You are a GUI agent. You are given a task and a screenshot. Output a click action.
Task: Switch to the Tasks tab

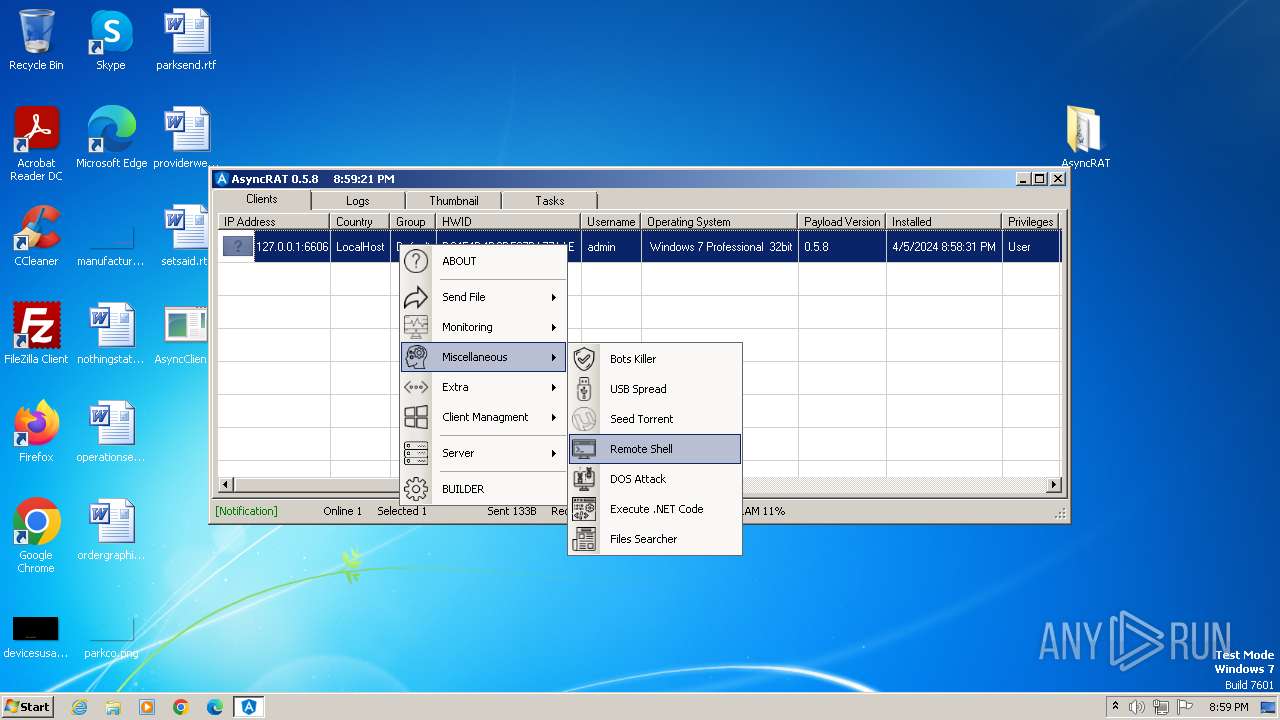tap(549, 201)
